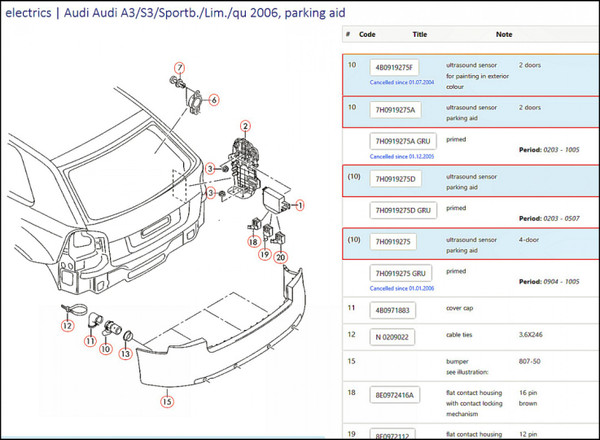Open part code 4B0919275F
Viewport: 600px width, 440px height.
click(398, 67)
